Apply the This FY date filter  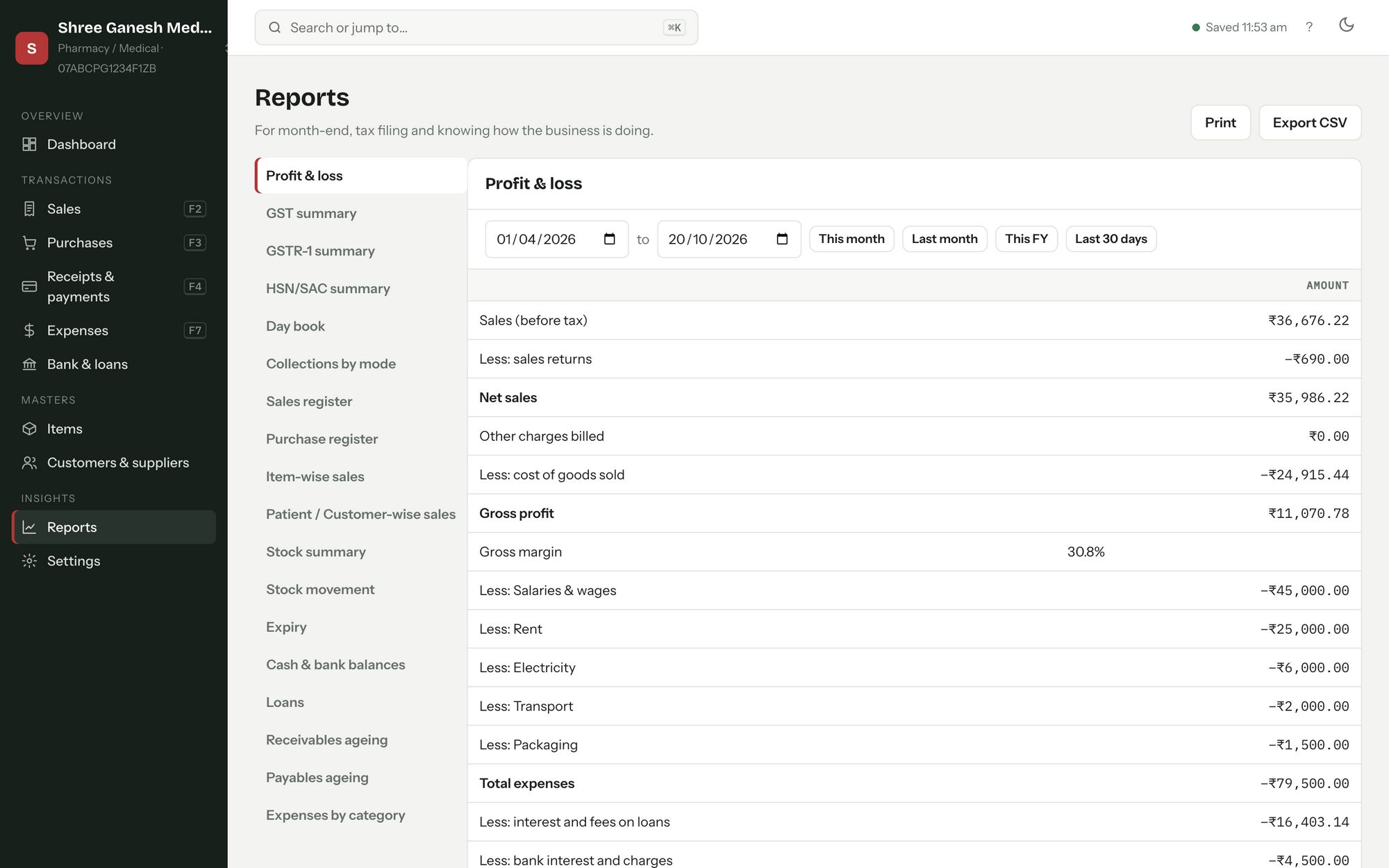click(x=1026, y=239)
